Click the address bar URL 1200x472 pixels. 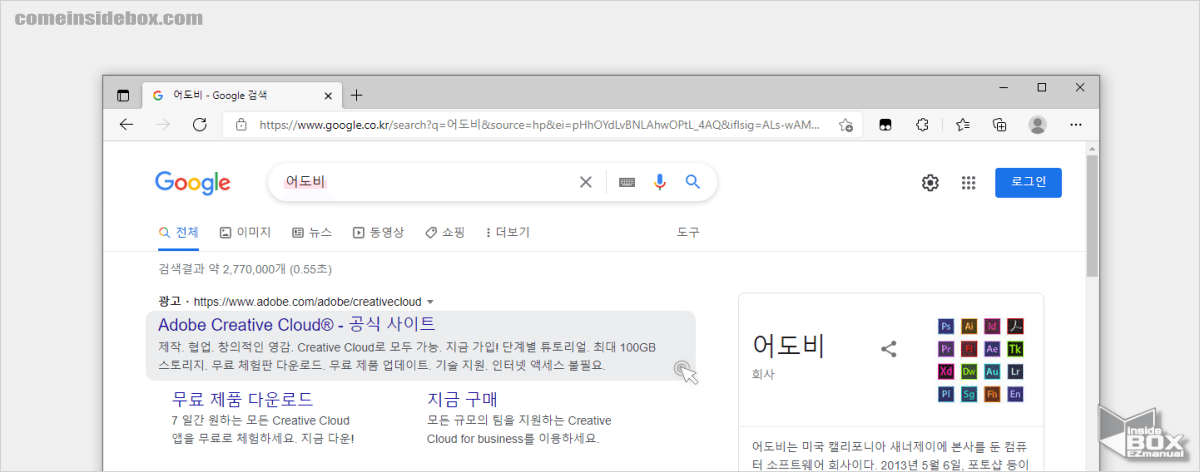(x=540, y=125)
